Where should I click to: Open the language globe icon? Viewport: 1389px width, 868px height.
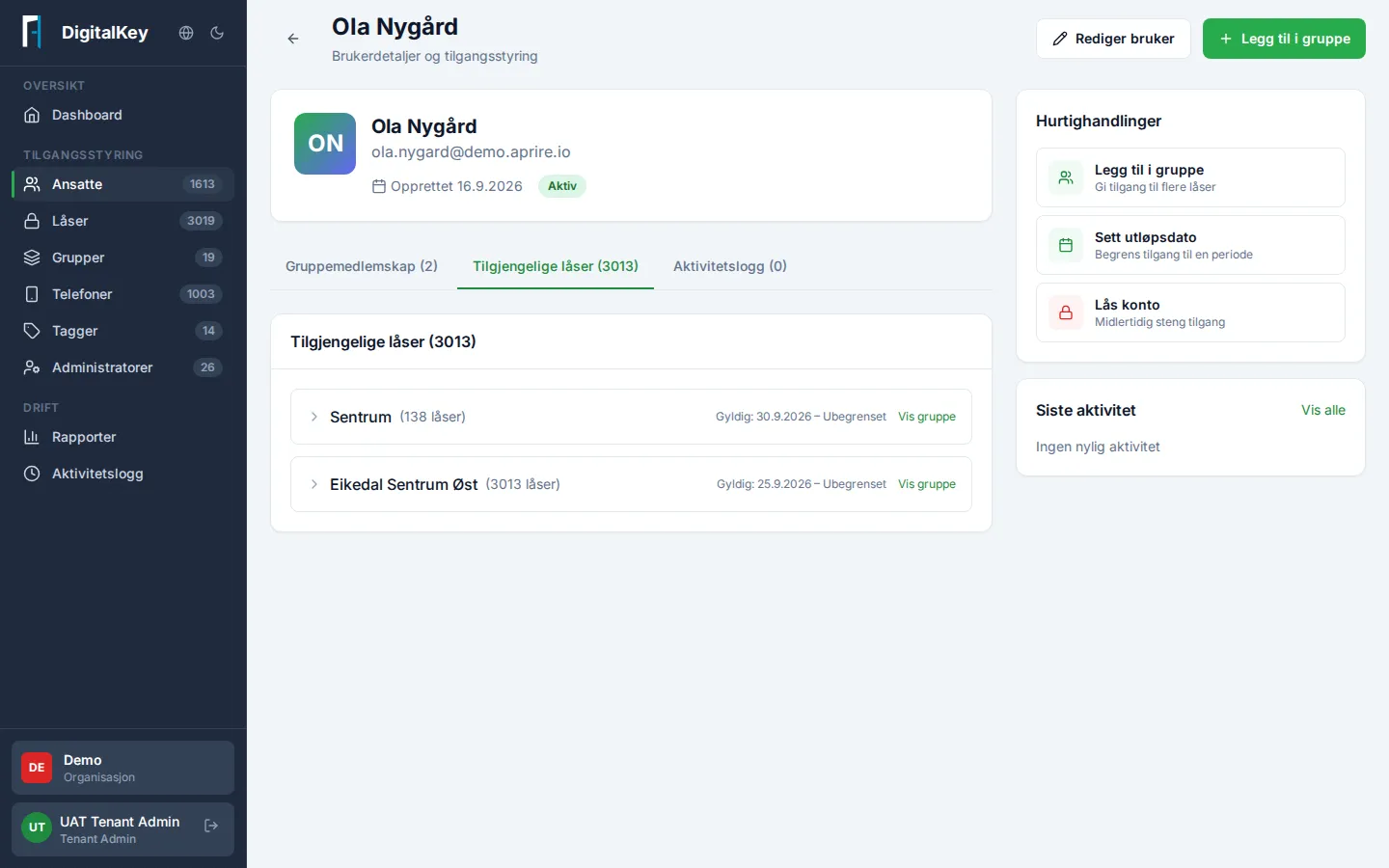tap(186, 33)
